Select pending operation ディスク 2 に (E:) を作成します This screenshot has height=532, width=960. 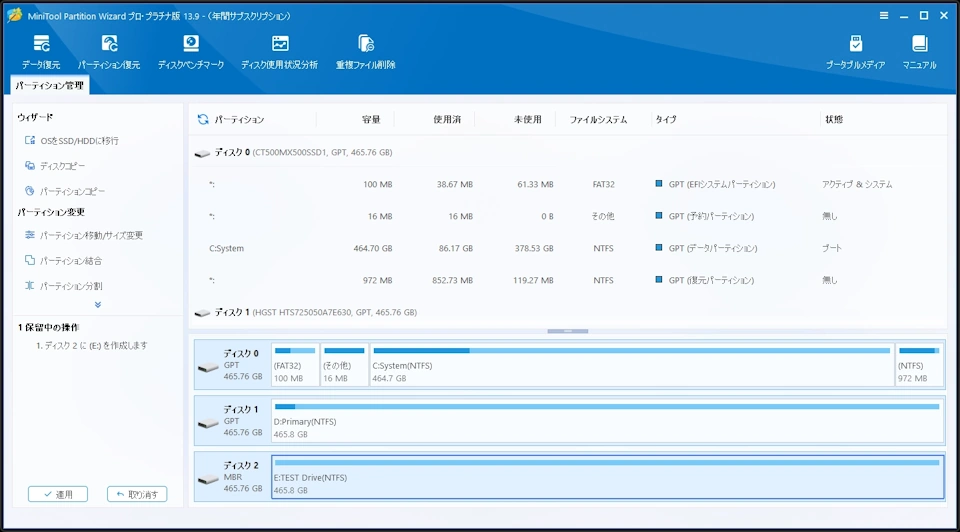pos(92,346)
